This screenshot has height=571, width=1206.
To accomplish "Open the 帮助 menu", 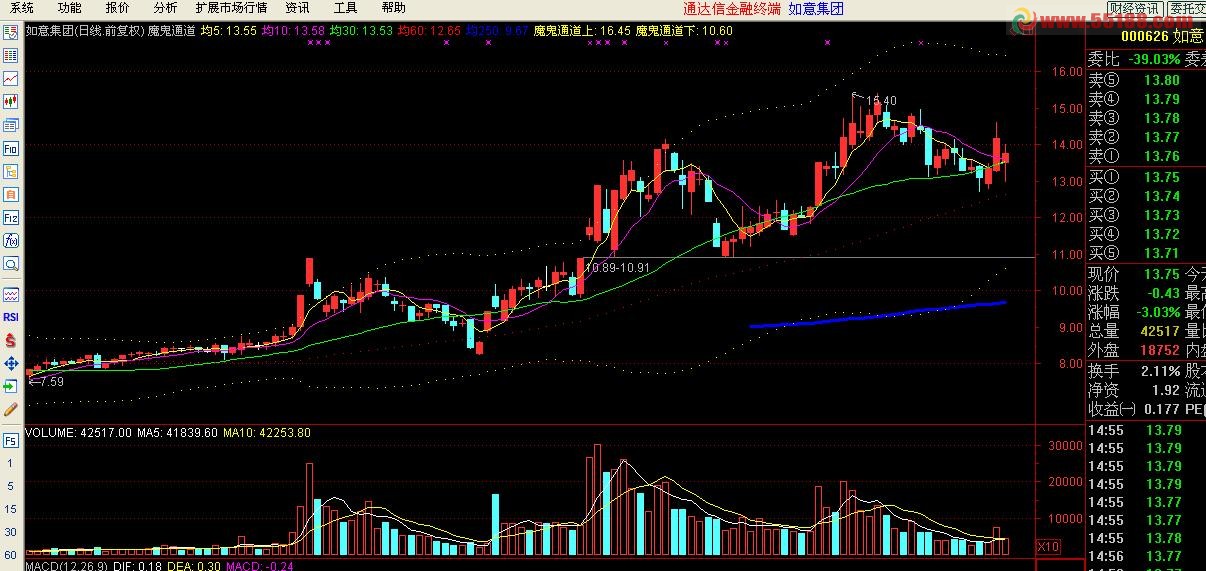I will coord(393,7).
